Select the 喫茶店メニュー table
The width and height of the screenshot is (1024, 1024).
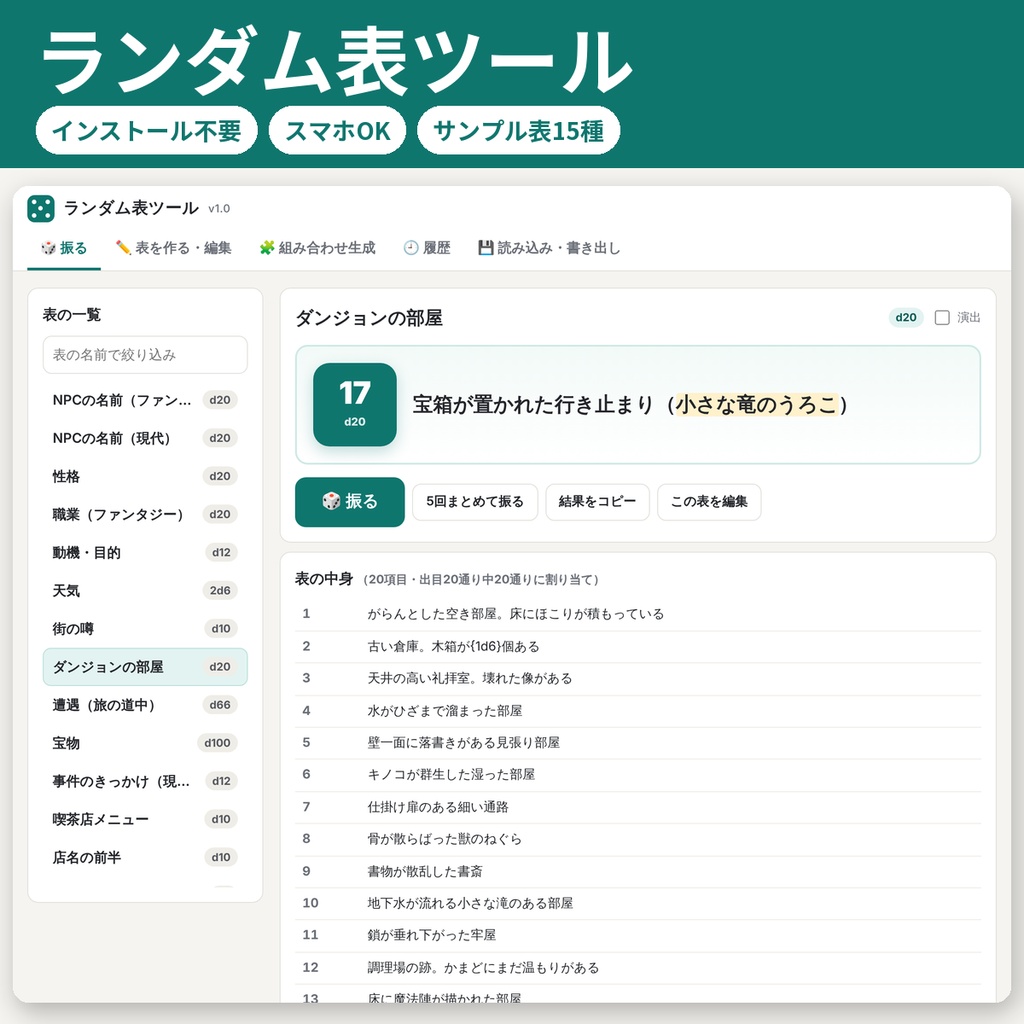click(145, 819)
